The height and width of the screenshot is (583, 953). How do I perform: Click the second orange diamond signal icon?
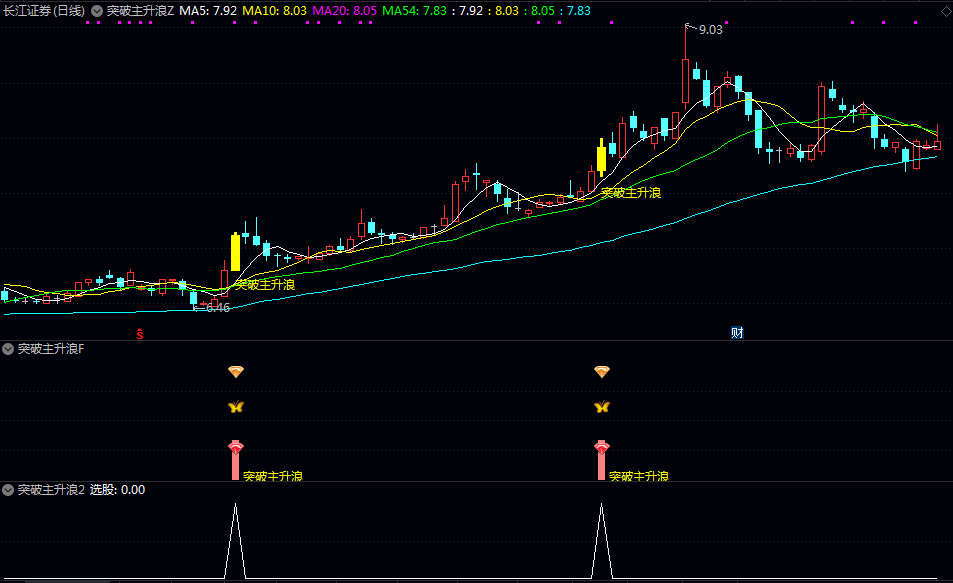pos(602,371)
